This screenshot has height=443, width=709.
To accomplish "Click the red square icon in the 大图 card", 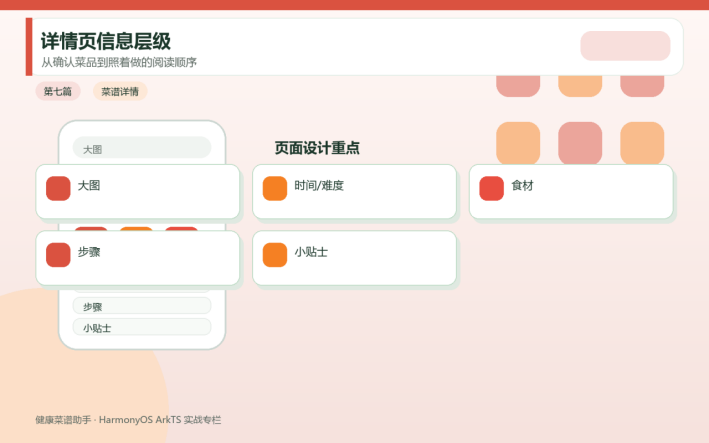I will pyautogui.click(x=58, y=188).
